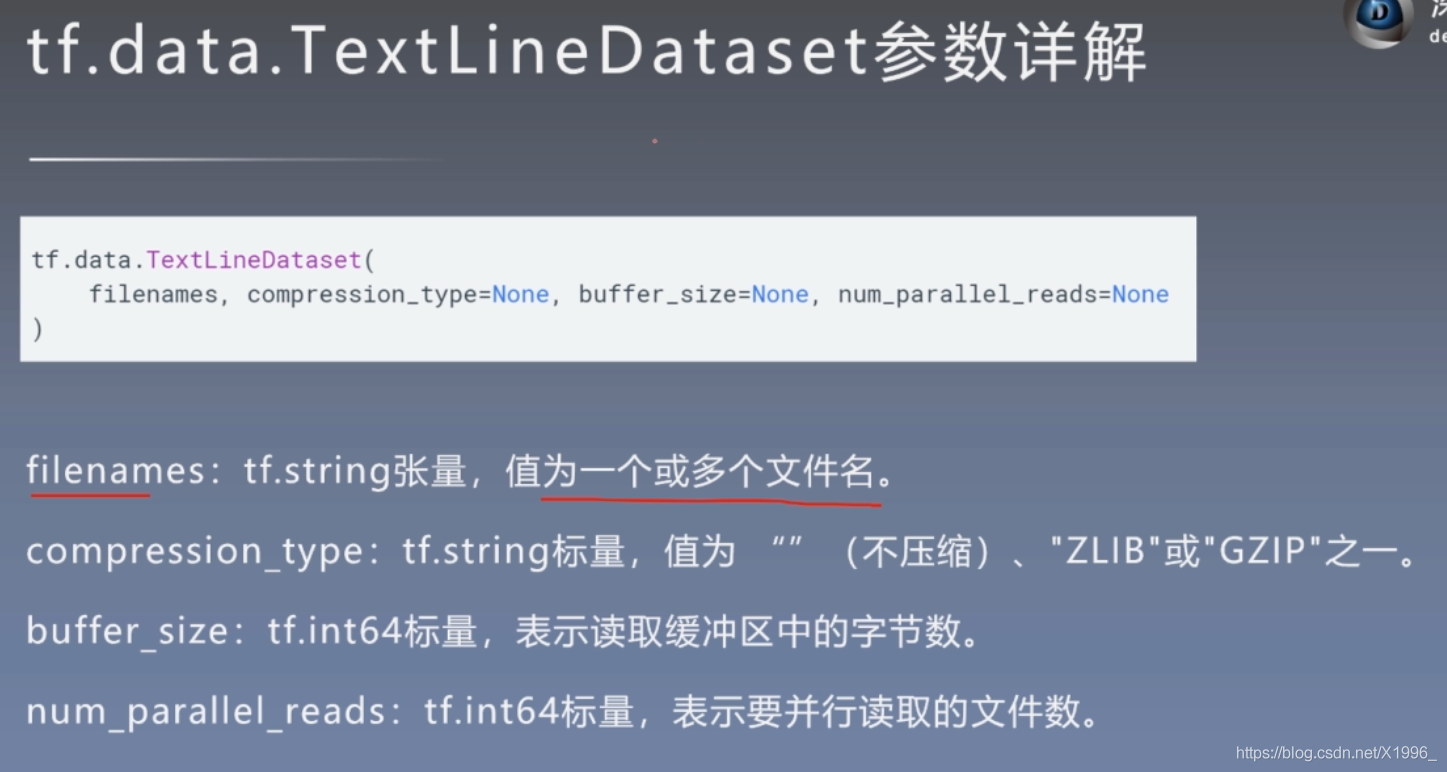Select "表示读取缓冲区中的字节数"

(x=737, y=632)
